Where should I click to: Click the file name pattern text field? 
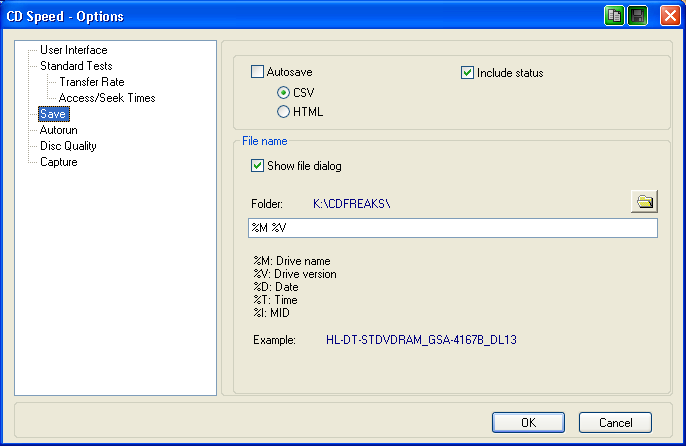click(x=452, y=228)
